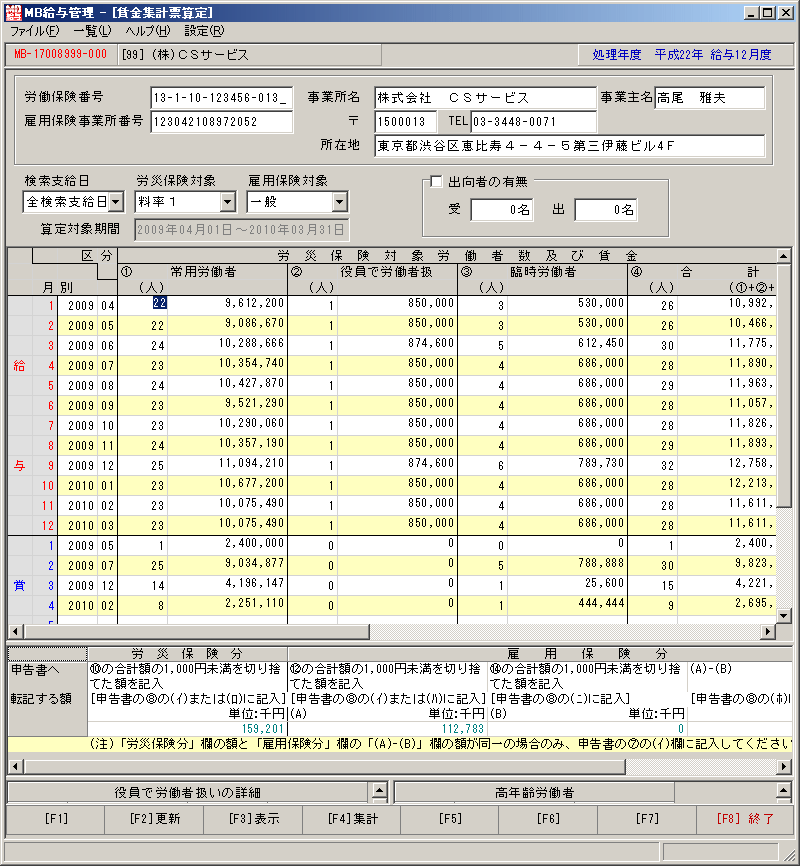800x866 pixels.
Task: Click the TEL input field
Action: [x=534, y=122]
